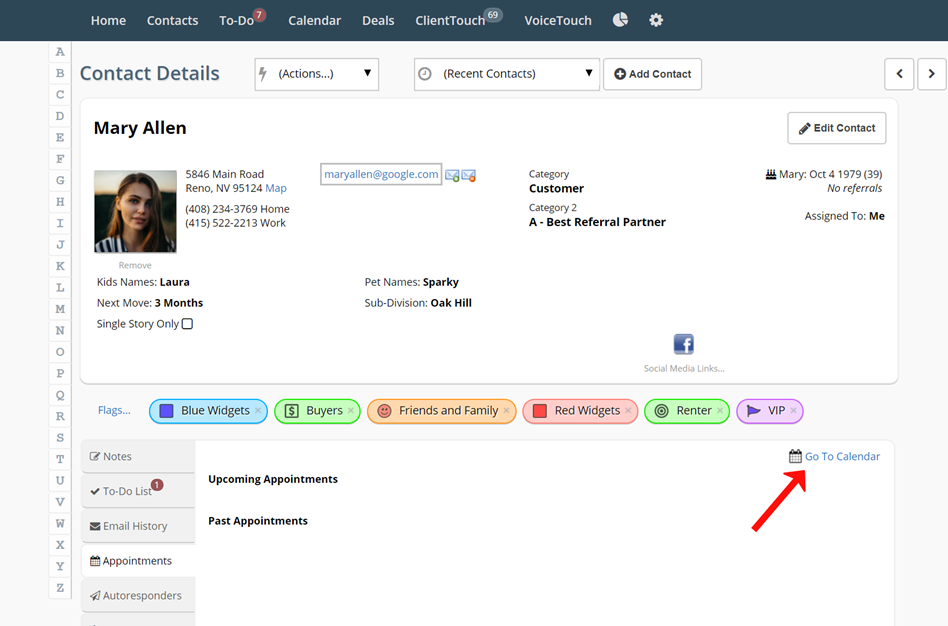
Task: Open Mary Allen's Facebook link icon
Action: pyautogui.click(x=684, y=344)
